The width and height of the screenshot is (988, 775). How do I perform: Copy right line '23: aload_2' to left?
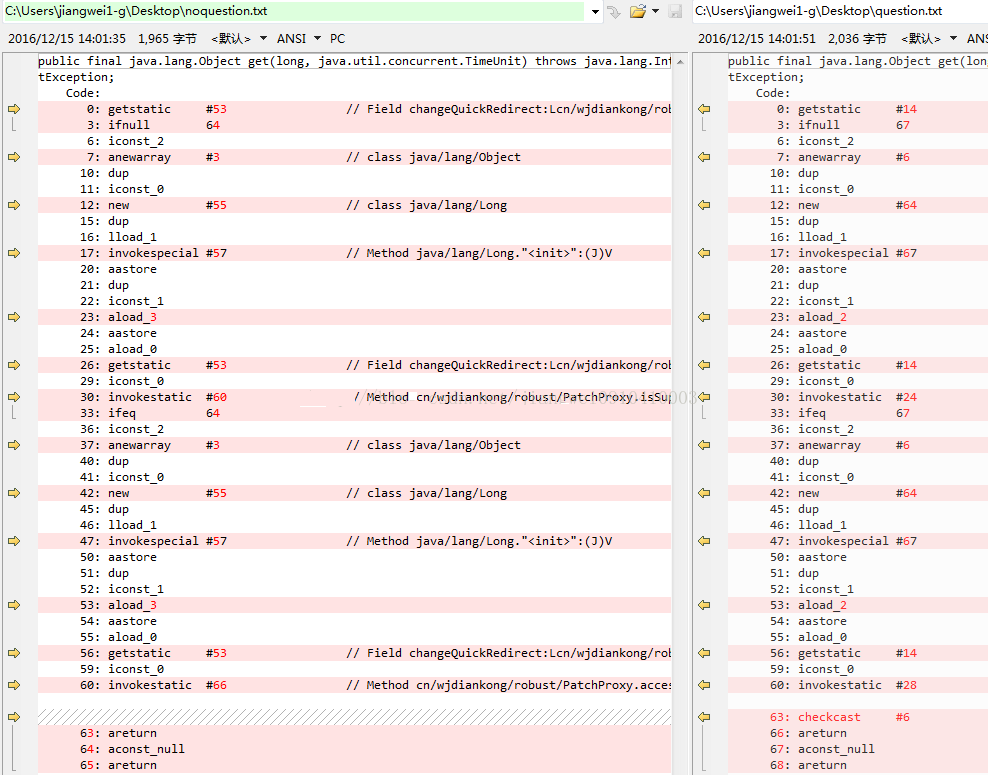[x=704, y=317]
